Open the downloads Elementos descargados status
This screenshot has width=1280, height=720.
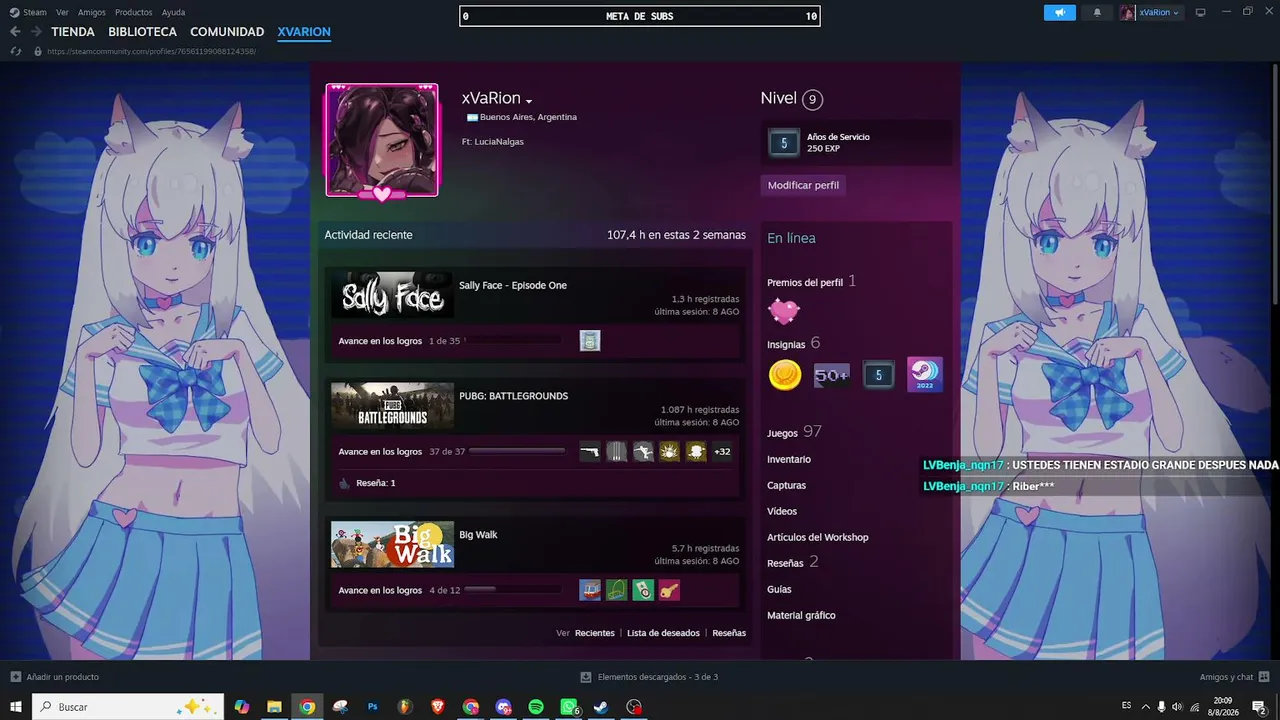[x=649, y=677]
